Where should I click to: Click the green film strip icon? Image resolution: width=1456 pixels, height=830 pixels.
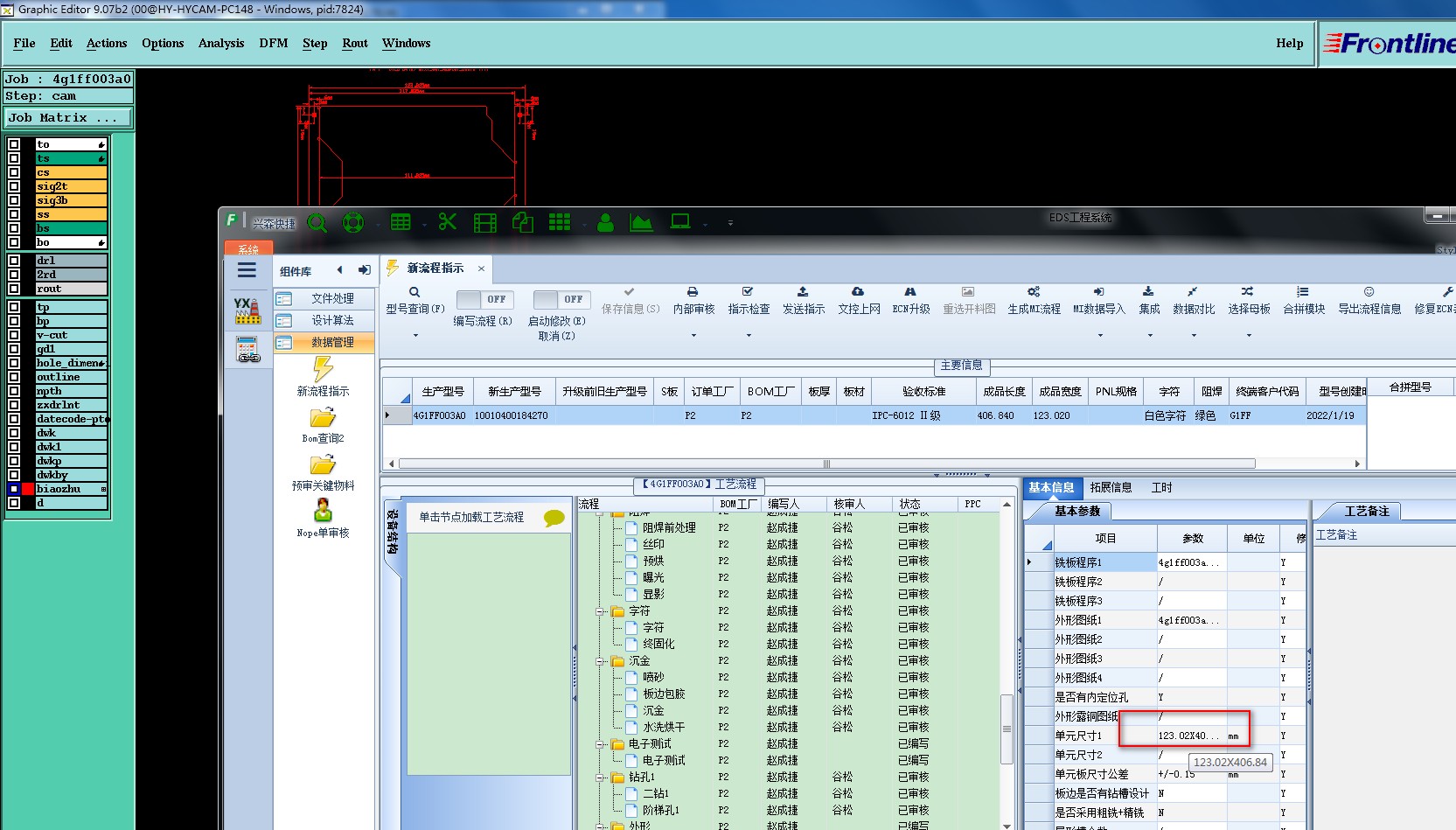484,223
